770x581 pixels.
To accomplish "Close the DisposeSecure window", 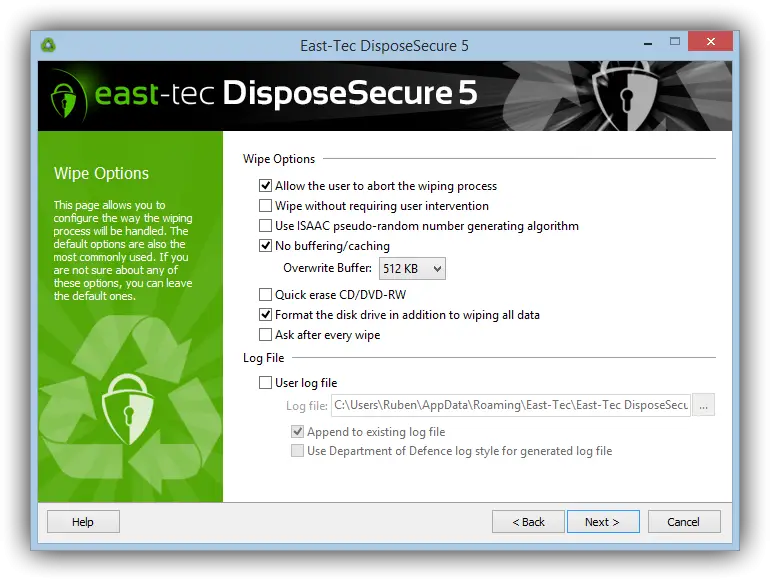I will point(711,42).
